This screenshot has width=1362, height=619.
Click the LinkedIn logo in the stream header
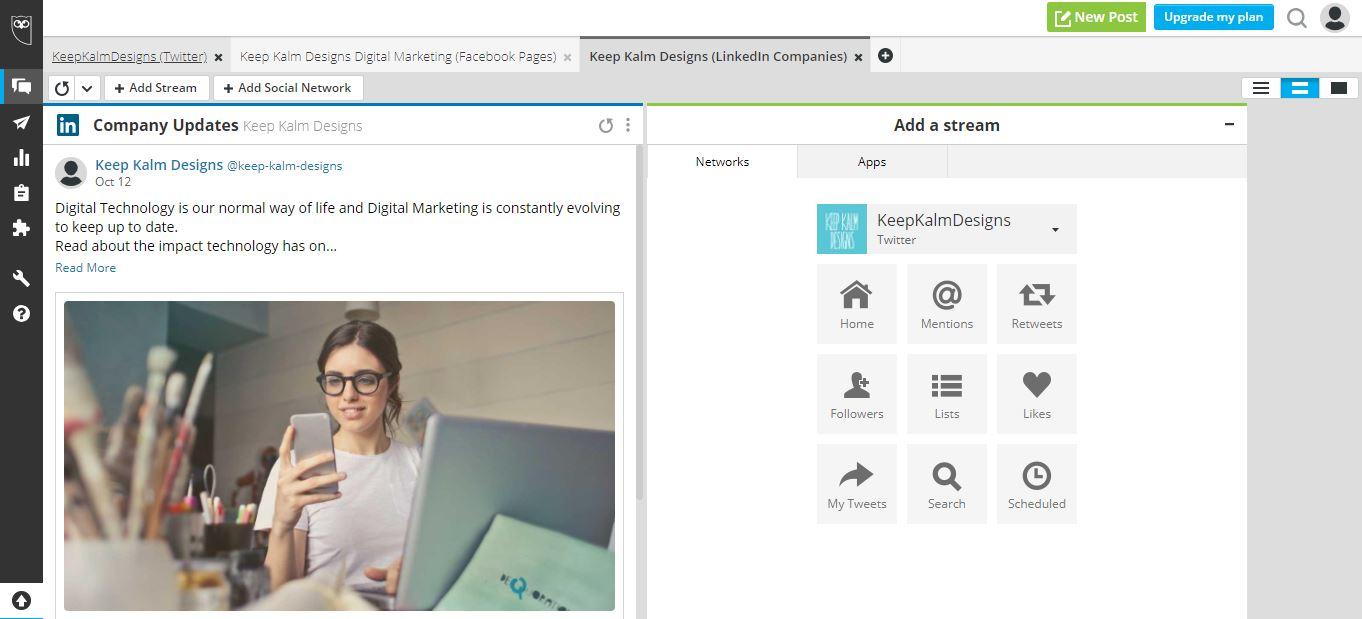(68, 125)
